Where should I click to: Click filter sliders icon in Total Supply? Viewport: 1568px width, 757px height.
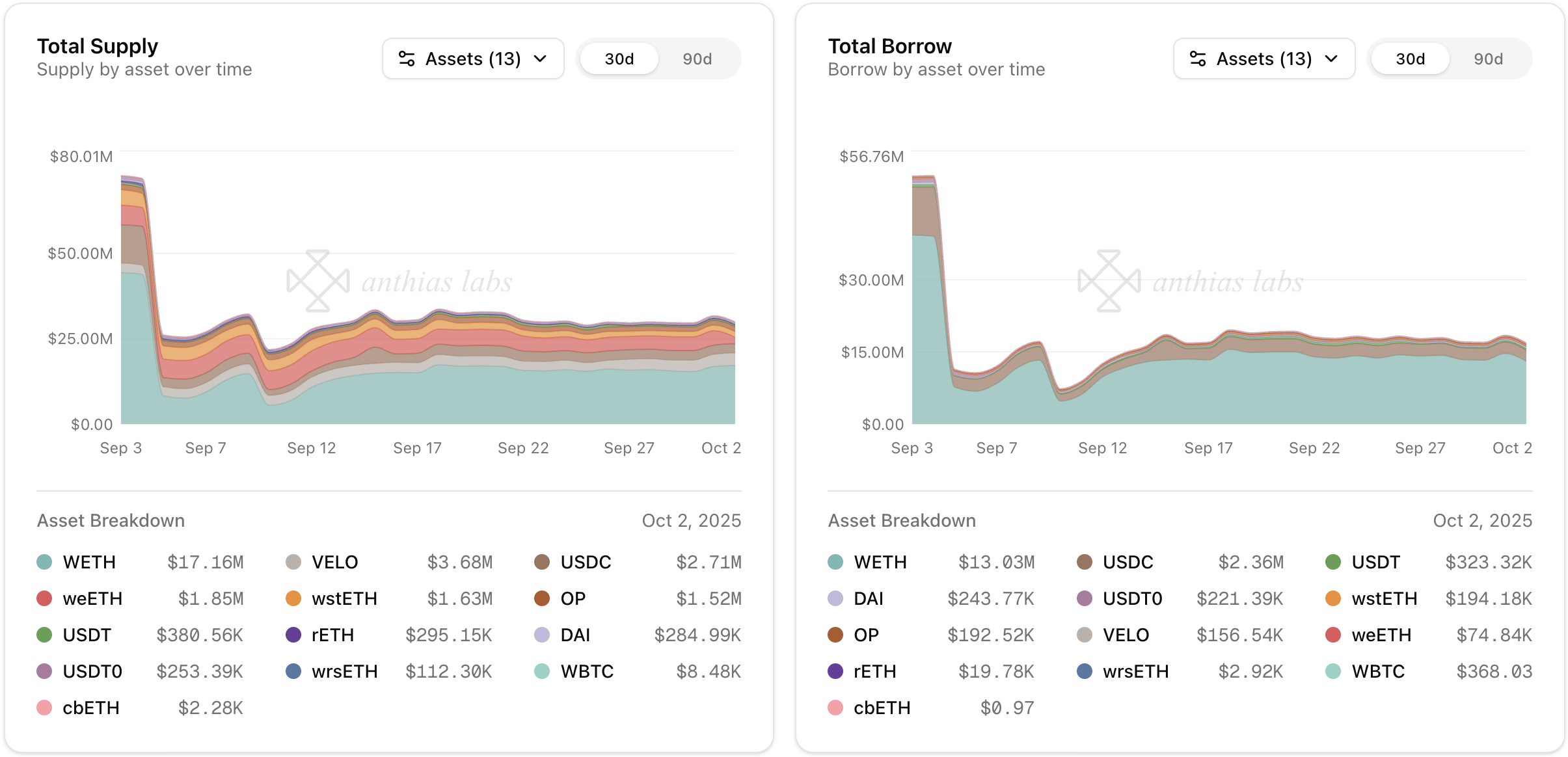[x=407, y=59]
